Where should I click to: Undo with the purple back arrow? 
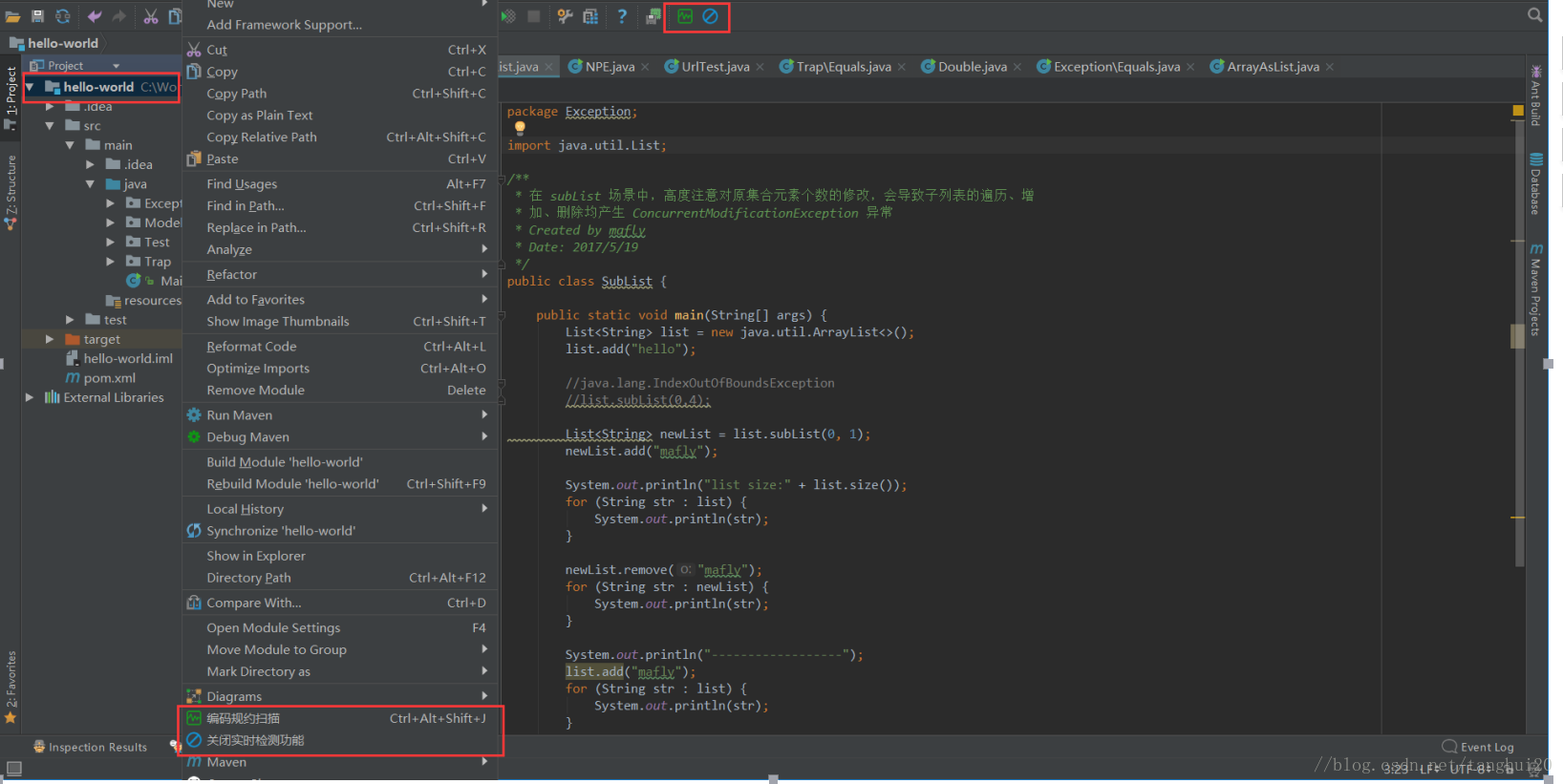pos(95,16)
